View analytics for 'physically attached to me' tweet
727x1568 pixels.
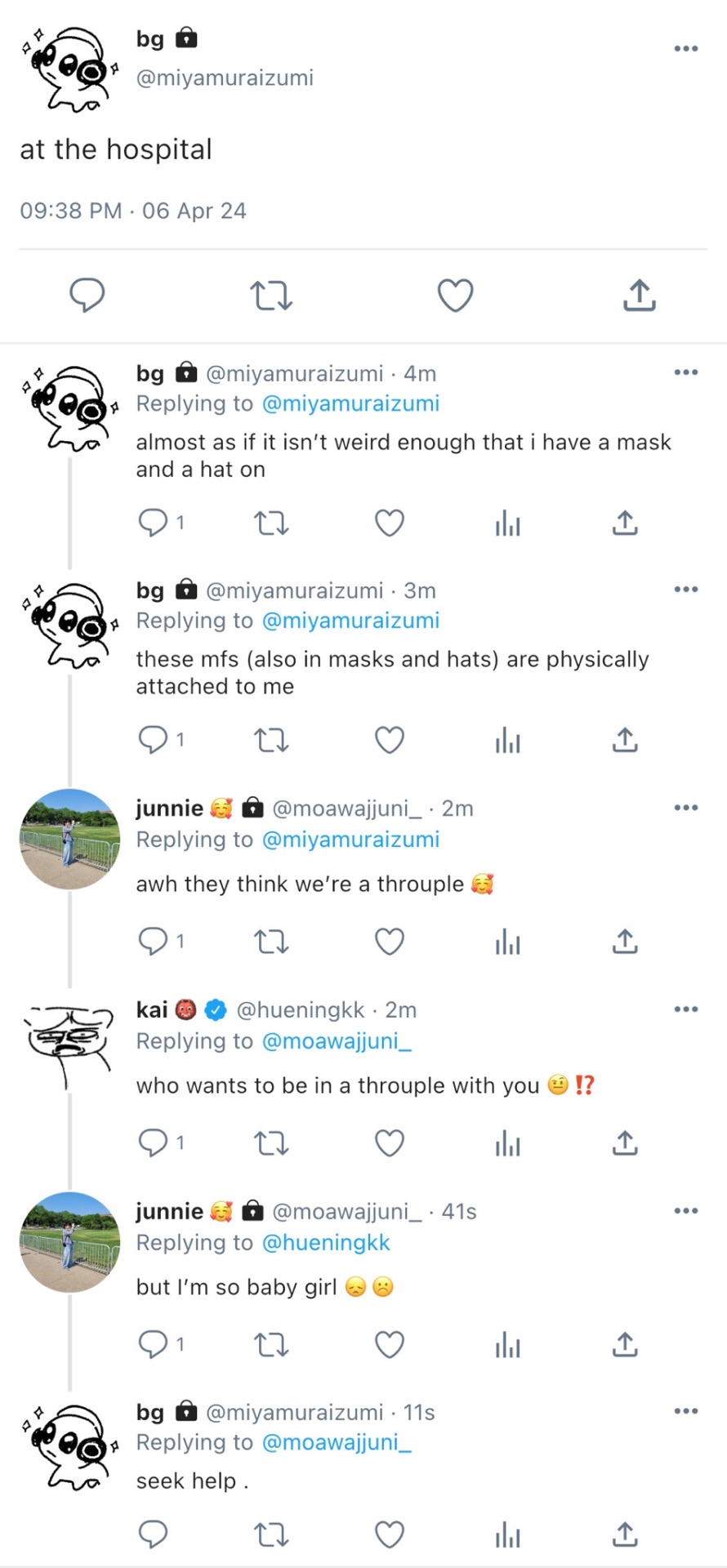507,740
